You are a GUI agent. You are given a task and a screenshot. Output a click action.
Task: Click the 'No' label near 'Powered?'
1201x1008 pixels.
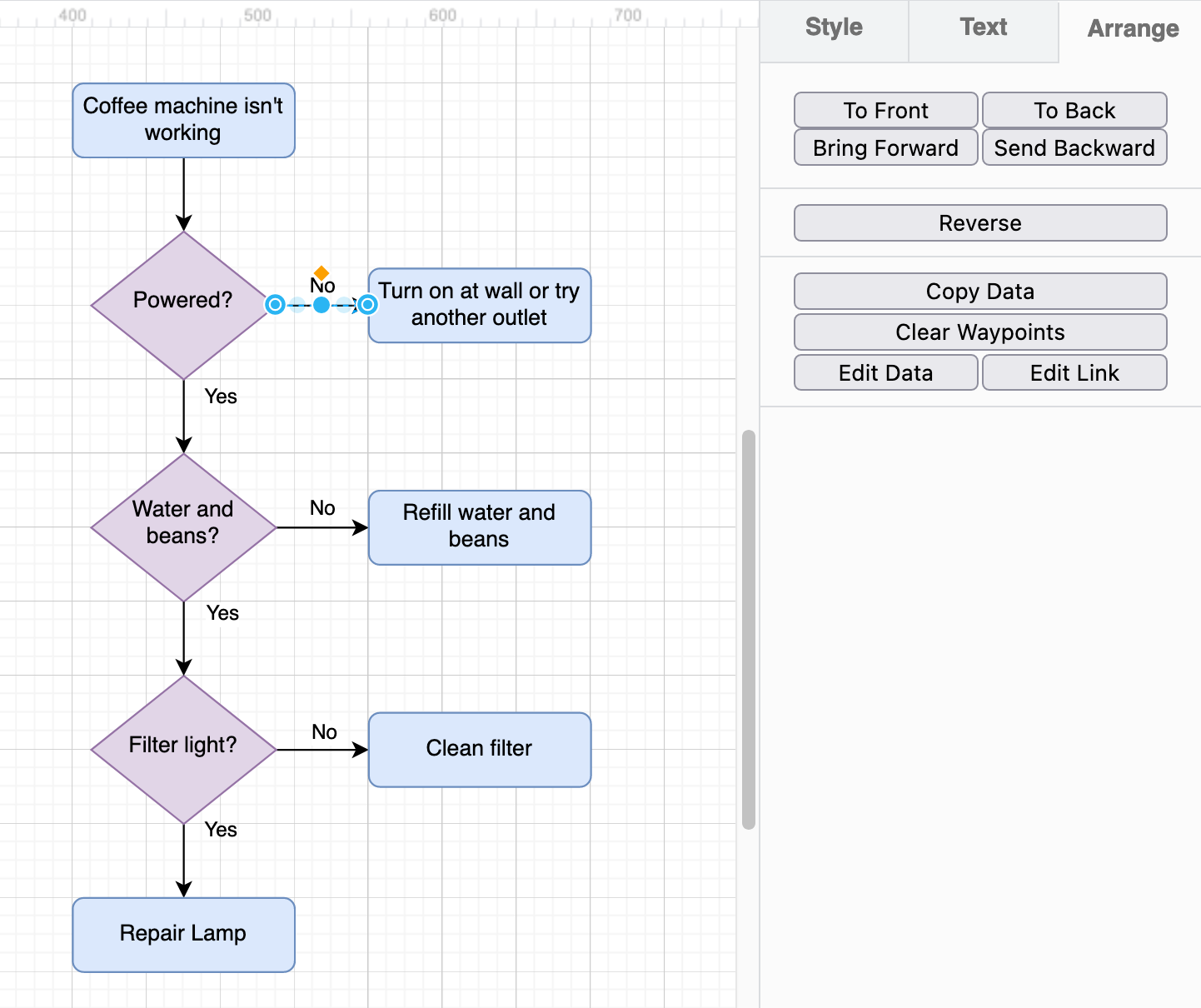coord(321,286)
